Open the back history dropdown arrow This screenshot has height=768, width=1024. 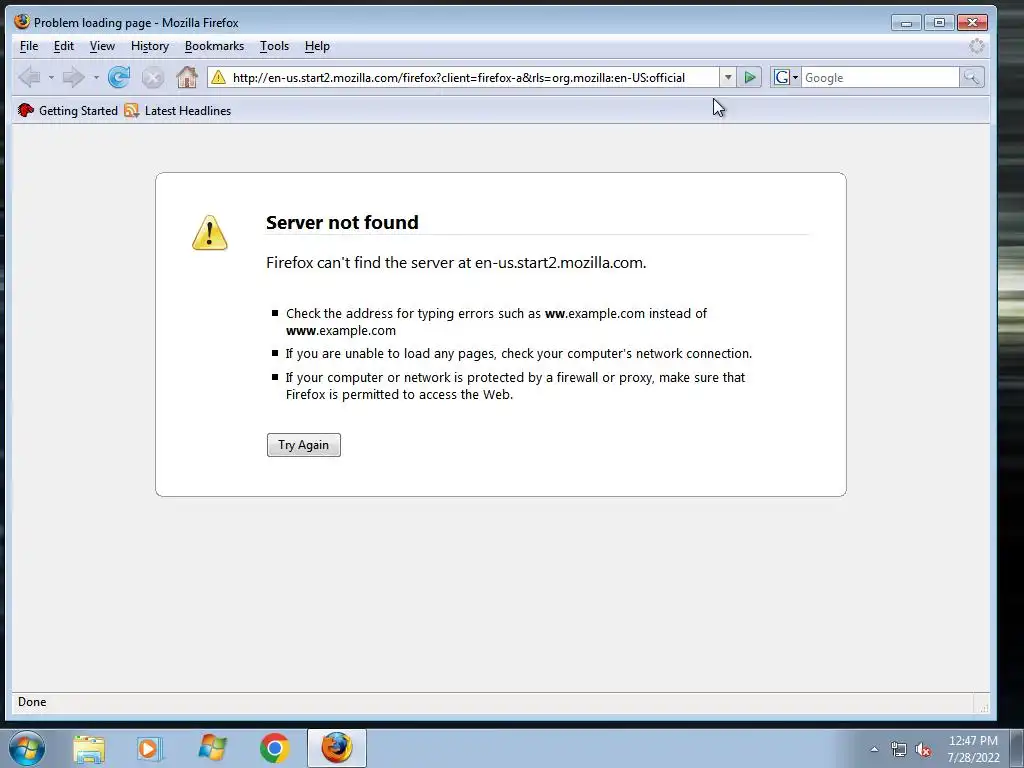point(51,78)
